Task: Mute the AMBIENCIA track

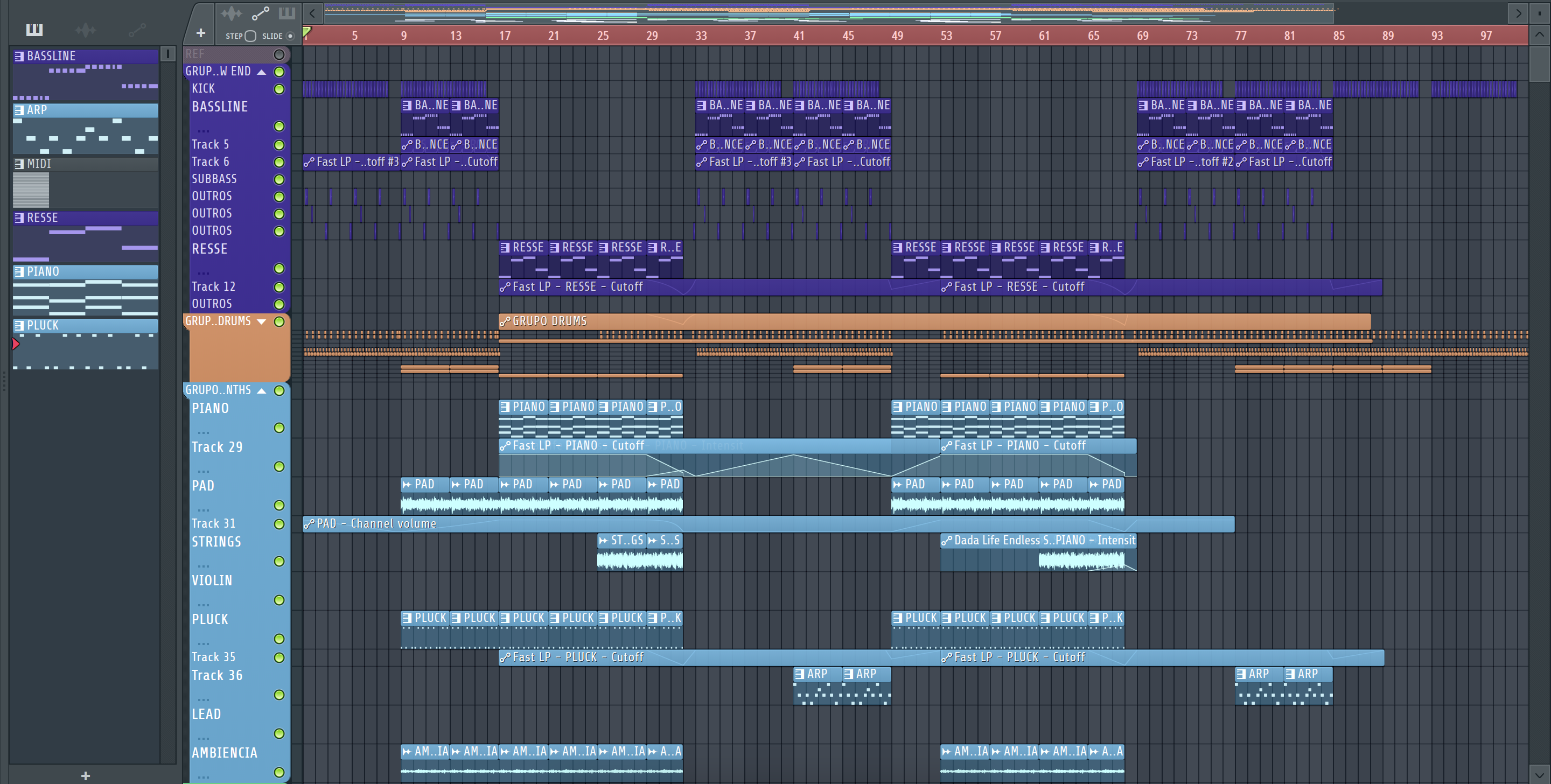Action: point(279,773)
